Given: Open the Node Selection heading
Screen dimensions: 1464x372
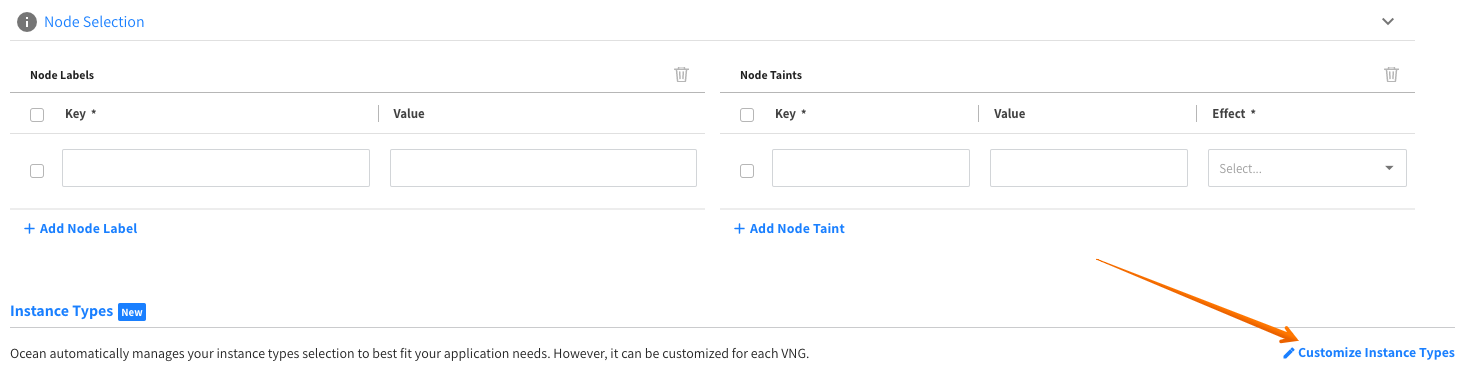Looking at the screenshot, I should pyautogui.click(x=94, y=22).
